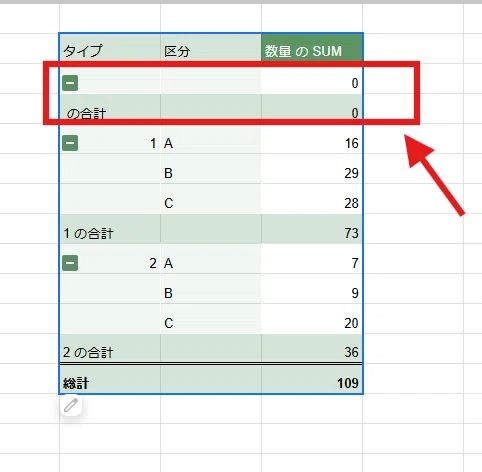
Task: Select the cell with value 28
Action: click(312, 199)
